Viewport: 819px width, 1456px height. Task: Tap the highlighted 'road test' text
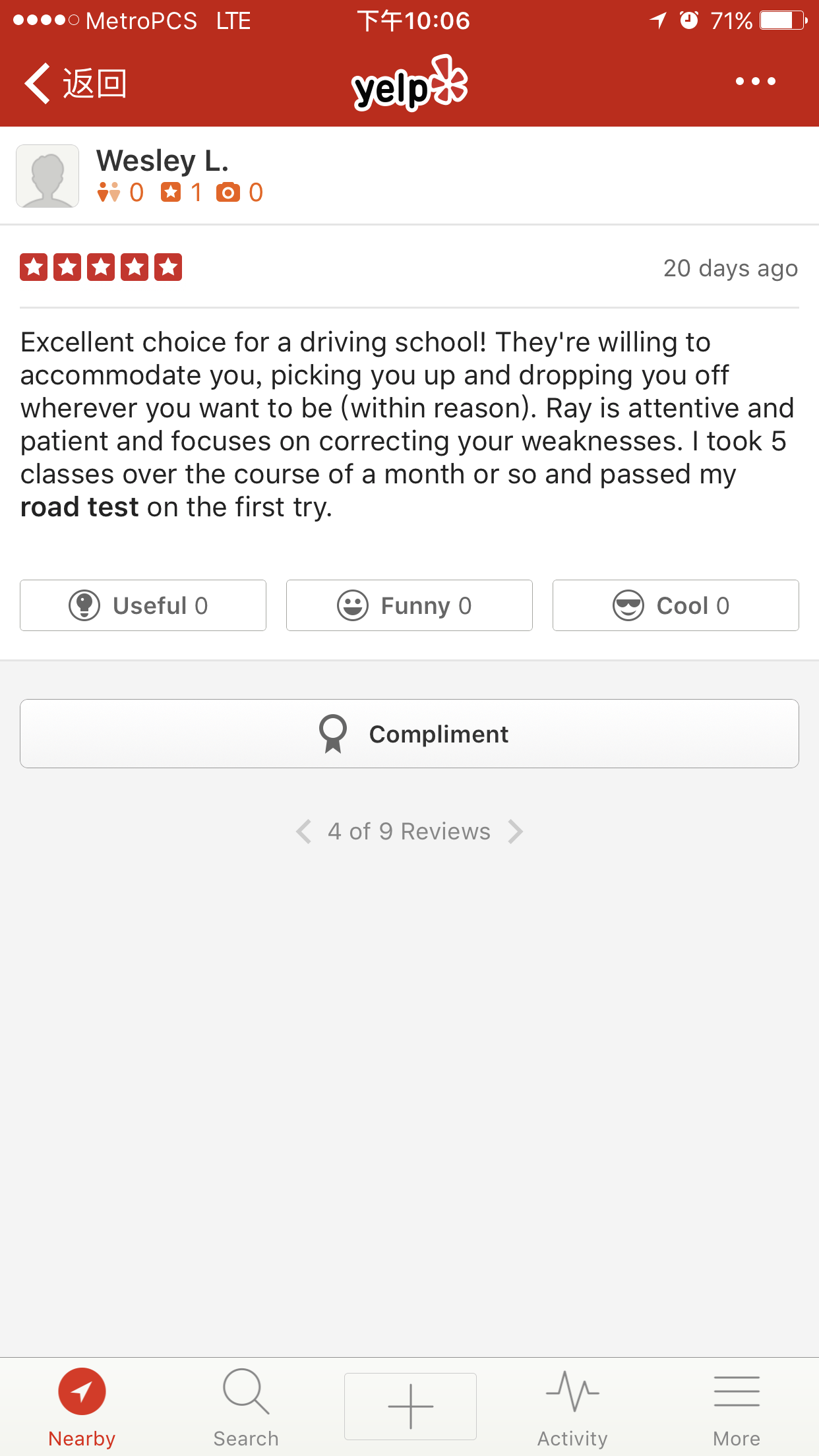point(80,507)
